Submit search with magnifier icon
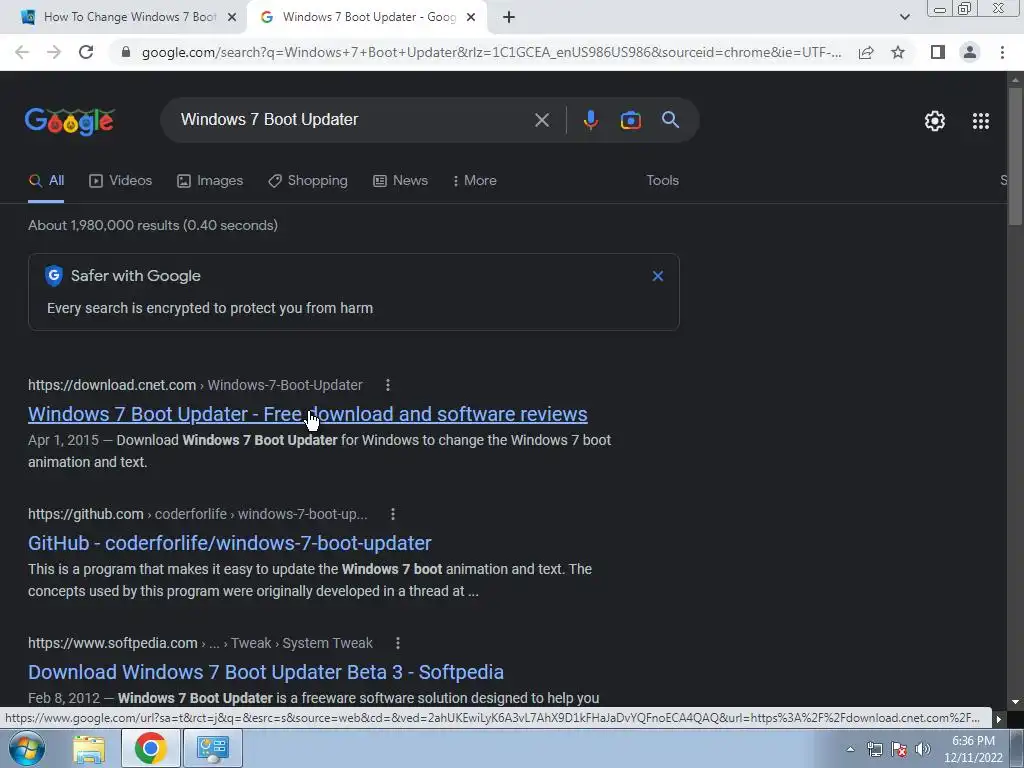Viewport: 1024px width, 768px height. point(670,120)
